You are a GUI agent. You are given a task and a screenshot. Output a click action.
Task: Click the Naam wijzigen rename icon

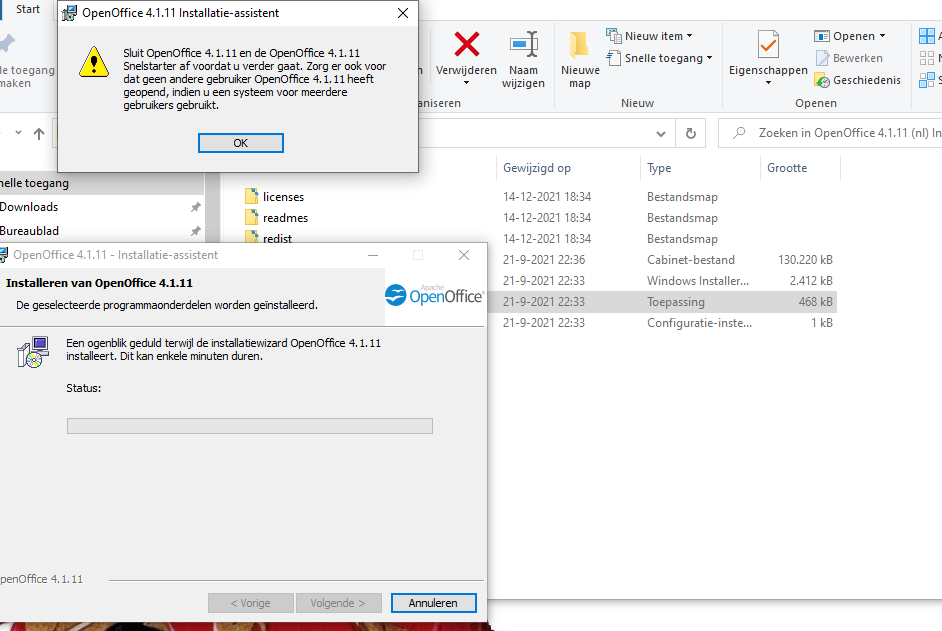pyautogui.click(x=525, y=45)
